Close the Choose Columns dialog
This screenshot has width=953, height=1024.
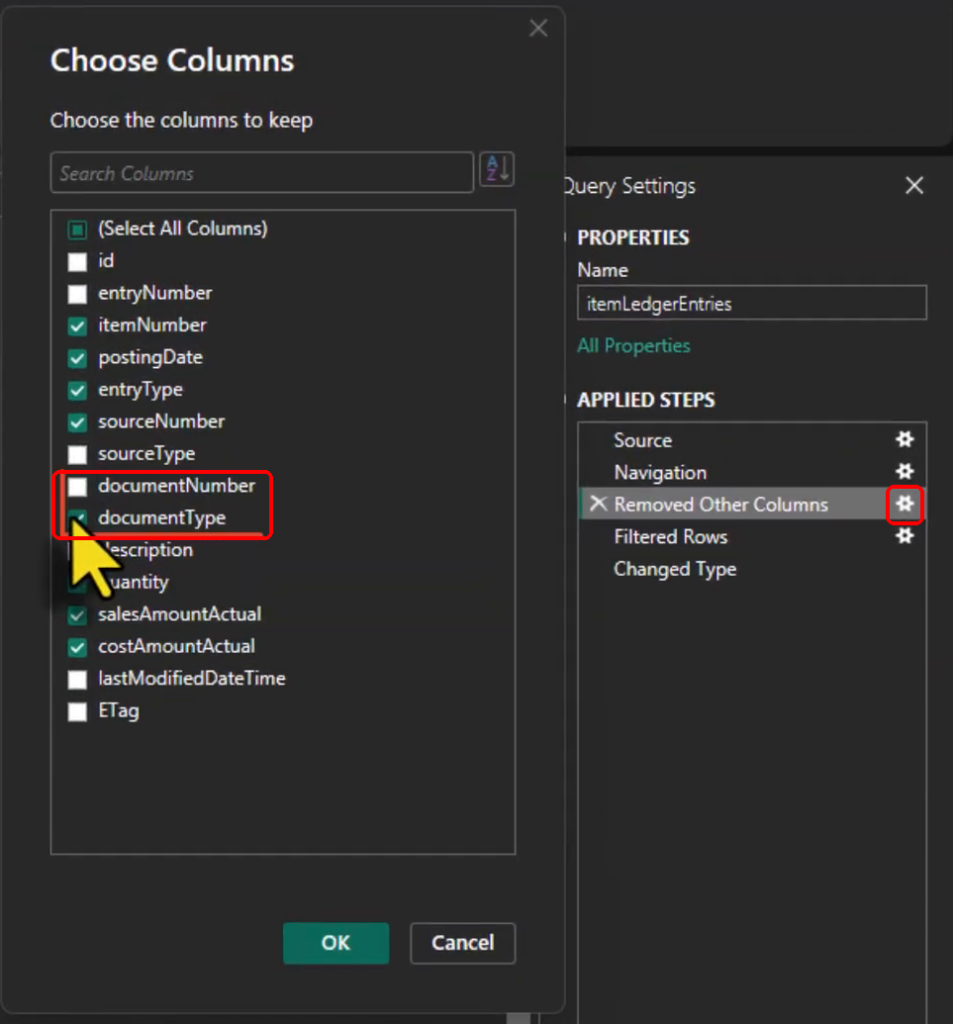point(538,28)
